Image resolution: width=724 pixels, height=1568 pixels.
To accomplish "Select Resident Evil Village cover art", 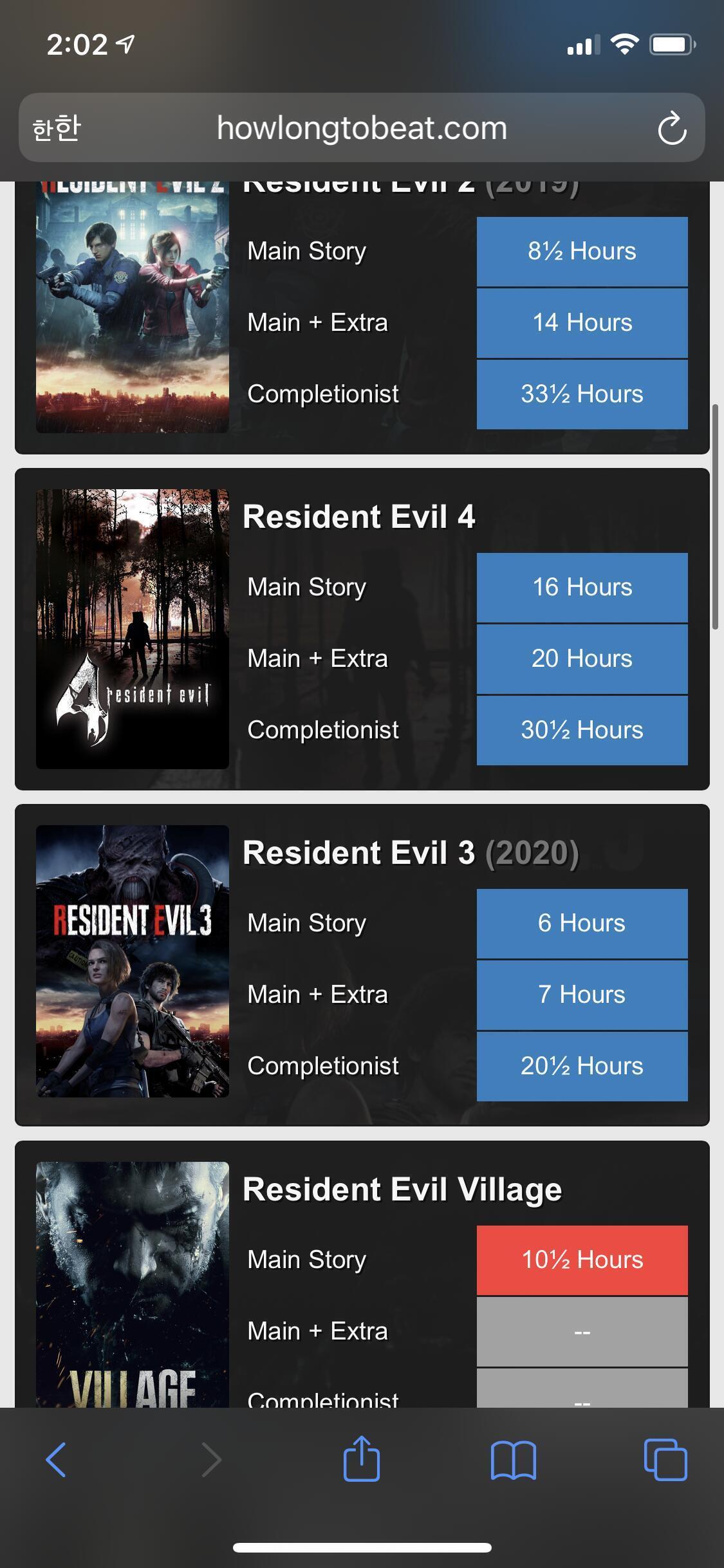I will click(x=133, y=1284).
